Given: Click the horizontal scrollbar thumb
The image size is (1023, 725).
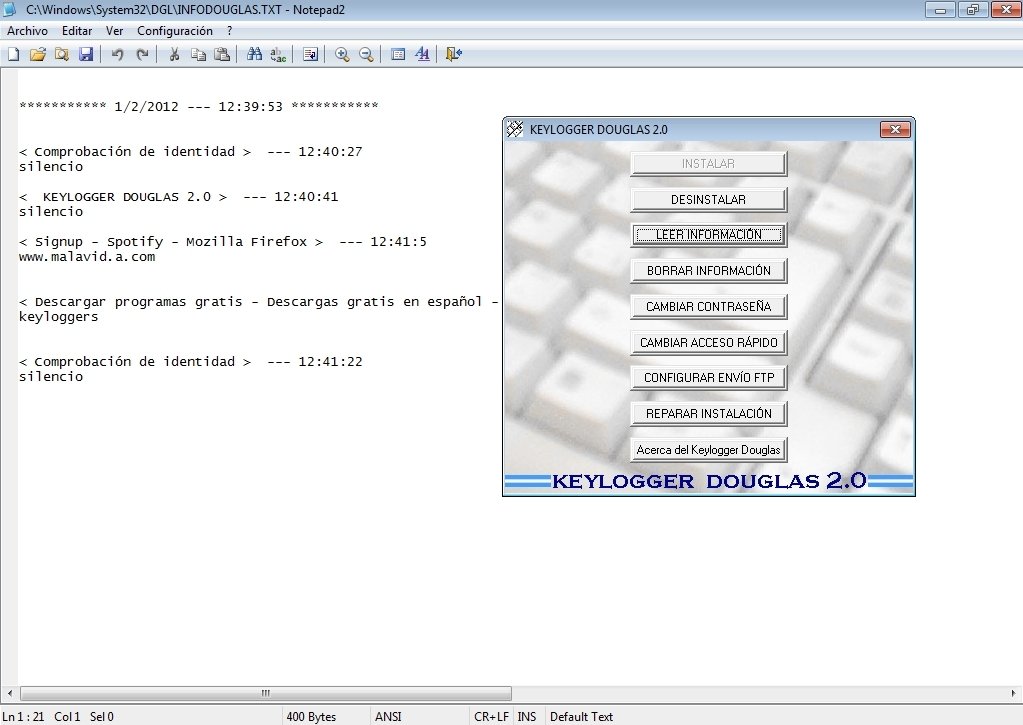Looking at the screenshot, I should pos(266,693).
